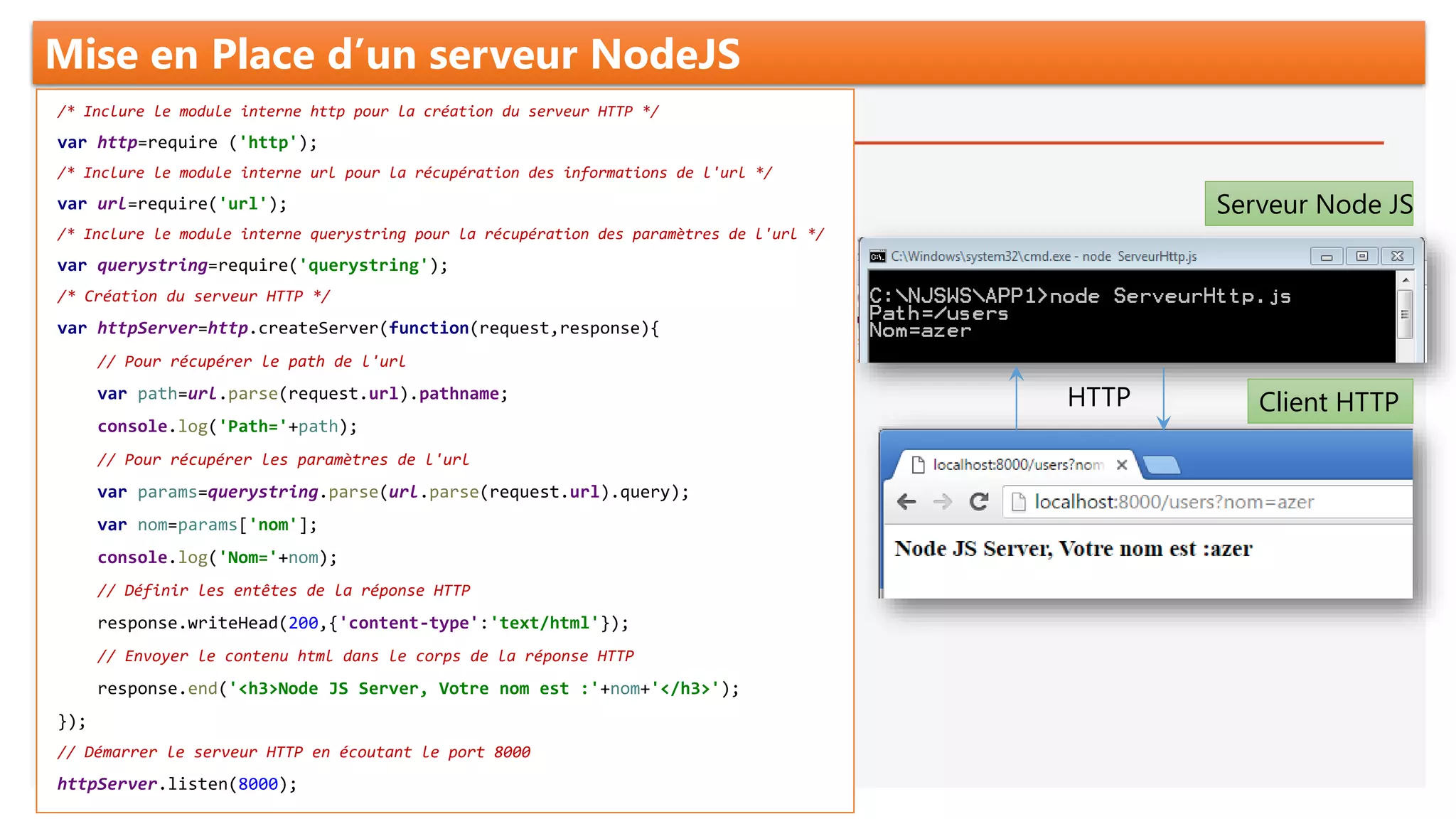The width and height of the screenshot is (1456, 819).
Task: Click the 'Serveur Node JS' label
Action: pos(1309,204)
